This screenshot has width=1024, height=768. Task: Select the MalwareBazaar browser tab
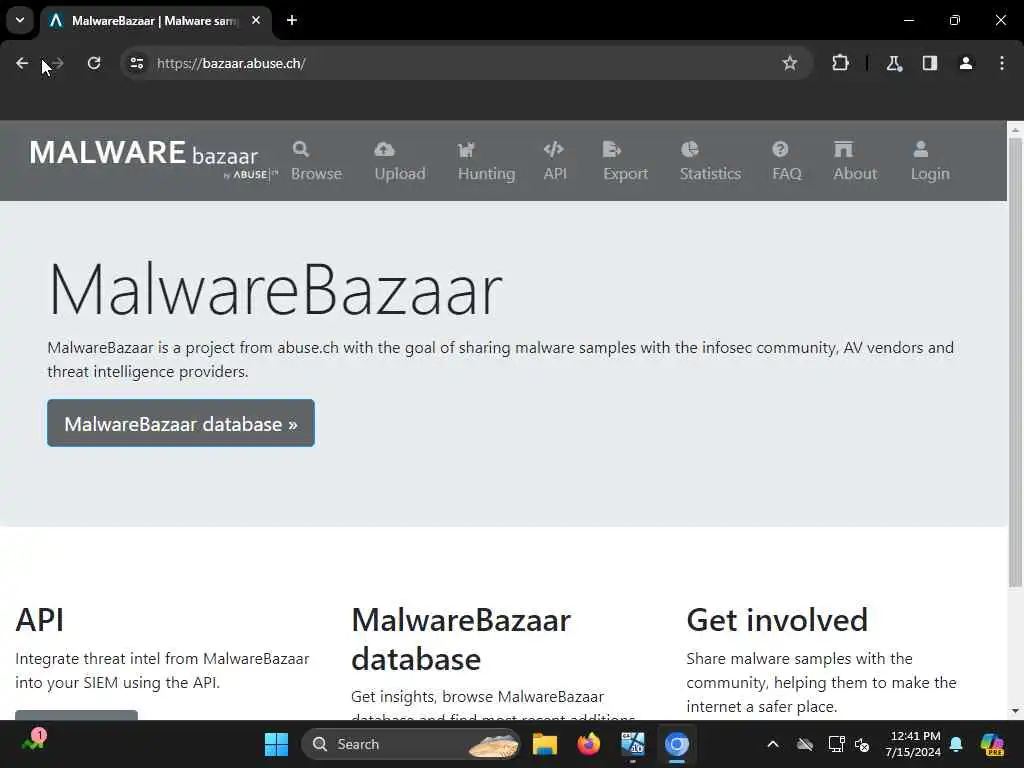click(x=155, y=21)
